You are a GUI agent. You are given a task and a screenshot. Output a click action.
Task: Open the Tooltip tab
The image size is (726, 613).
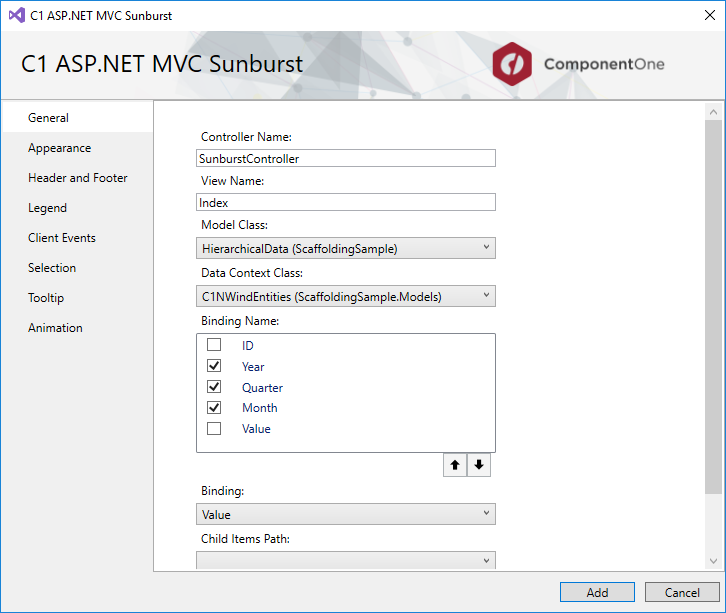[78, 298]
